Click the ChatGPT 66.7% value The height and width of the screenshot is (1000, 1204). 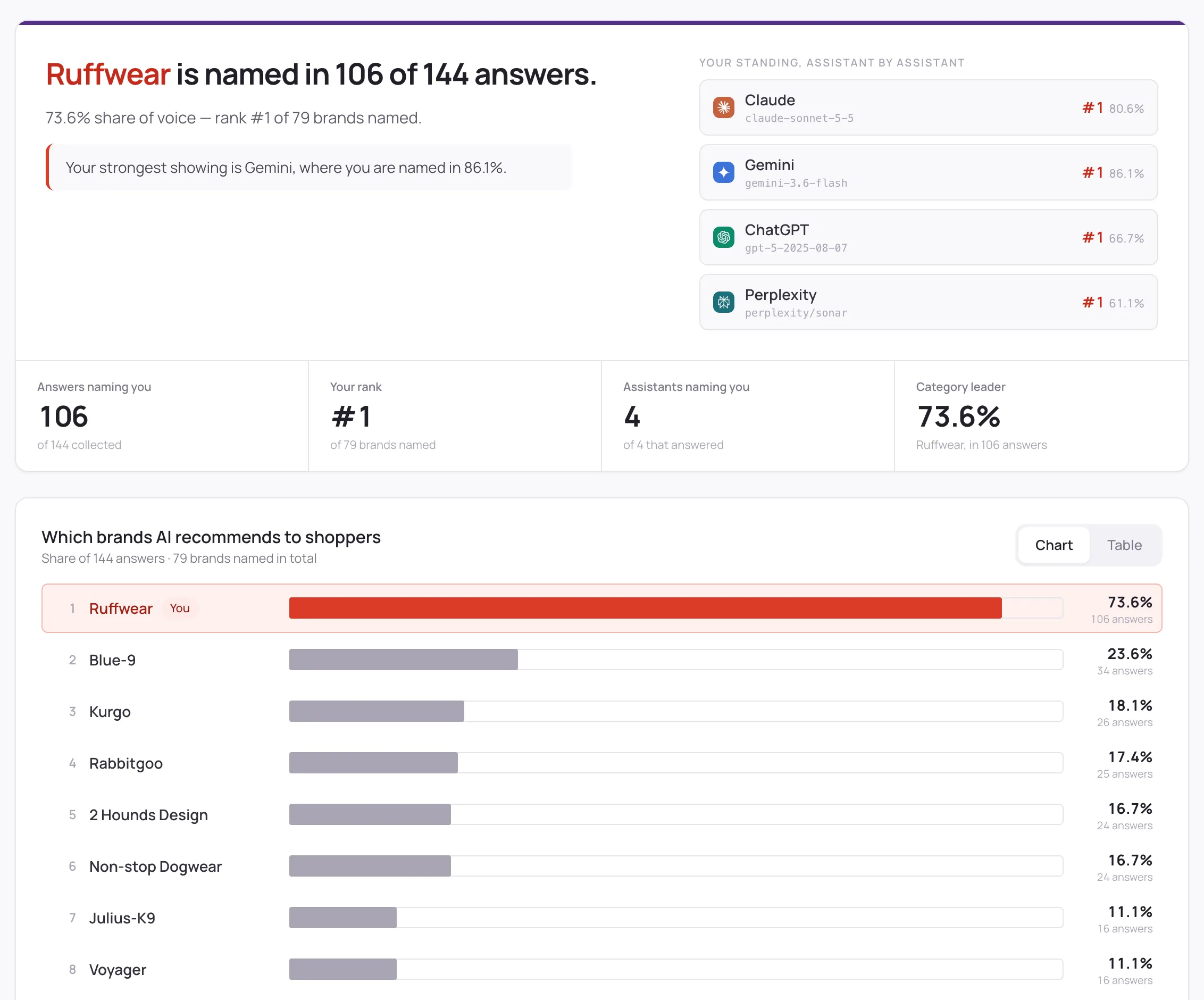tap(1126, 238)
